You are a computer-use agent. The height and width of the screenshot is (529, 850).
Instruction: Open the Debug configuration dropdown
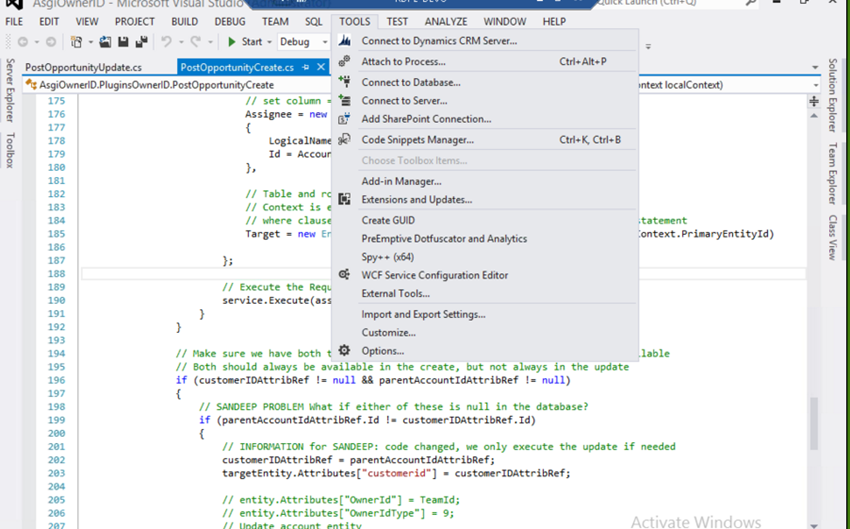click(x=324, y=42)
